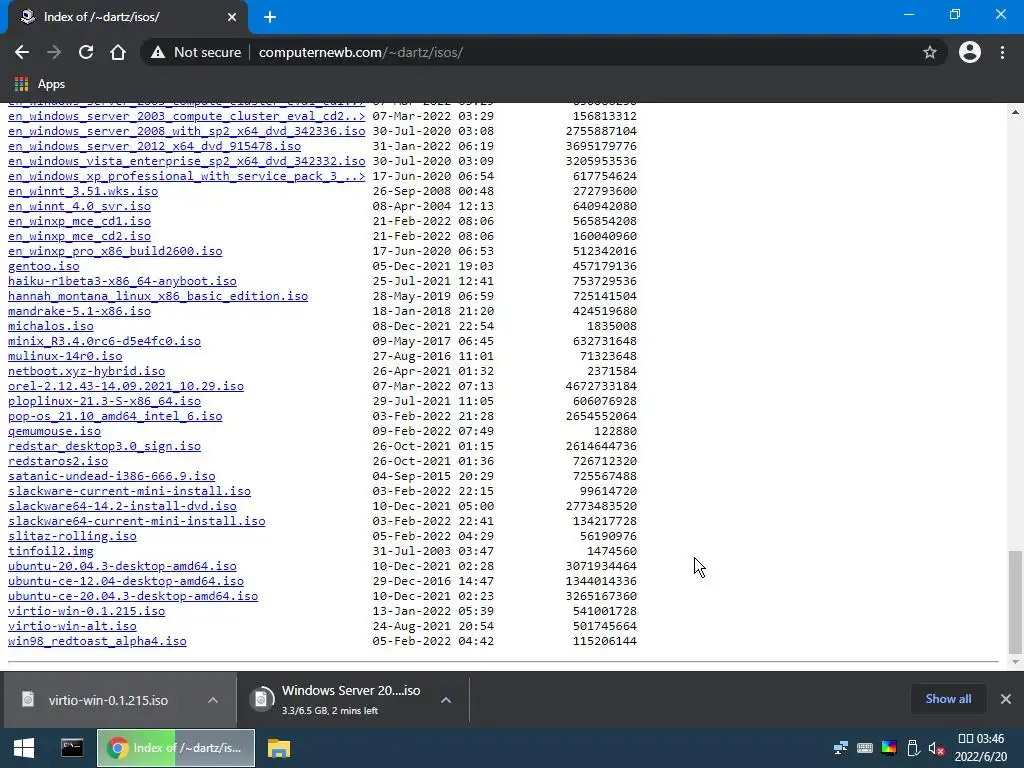Screen dimensions: 1024x768
Task: Click the scrollbar up arrow
Action: coord(1015,112)
